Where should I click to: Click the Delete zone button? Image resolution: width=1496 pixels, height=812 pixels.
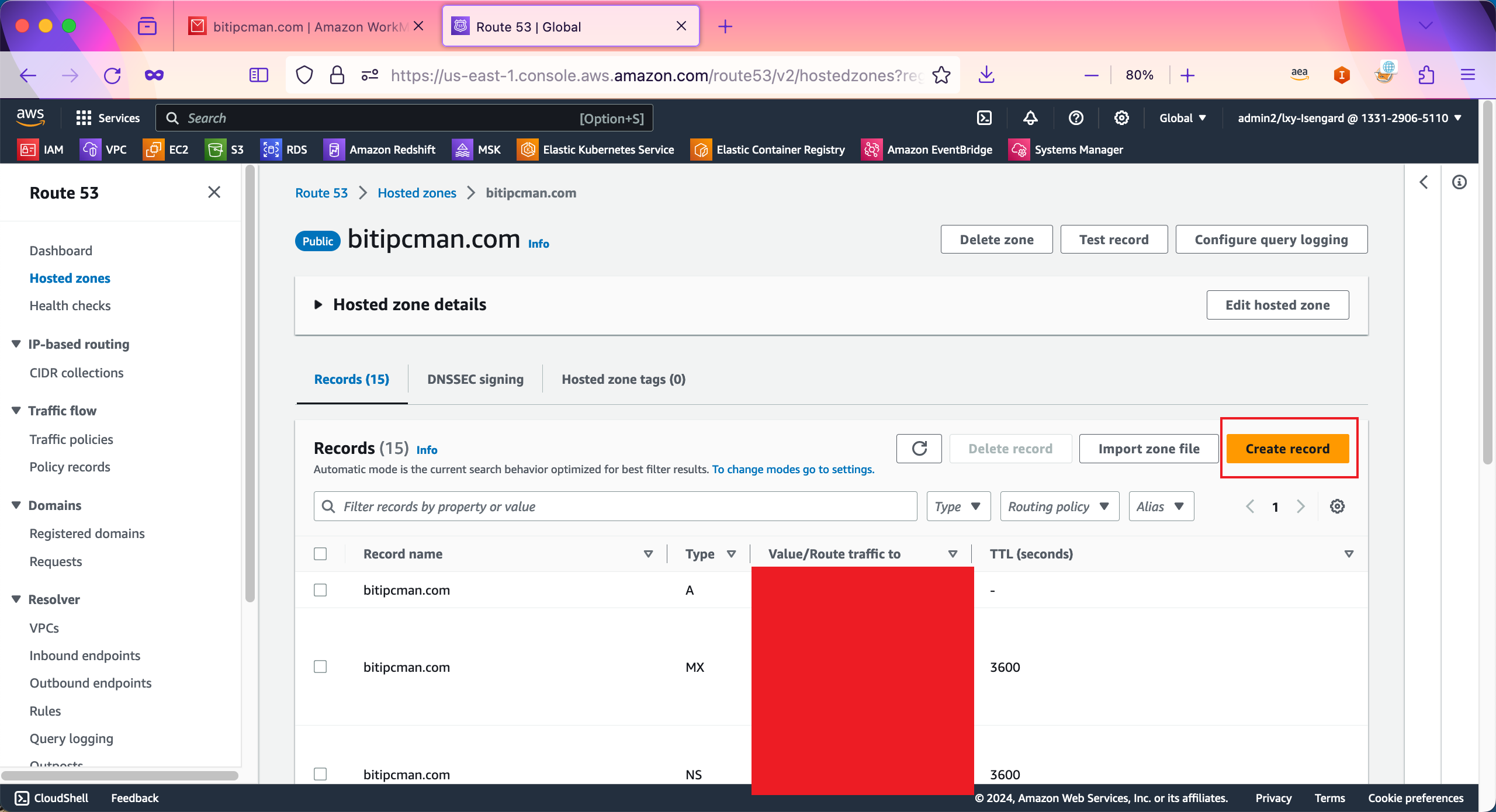coord(996,240)
